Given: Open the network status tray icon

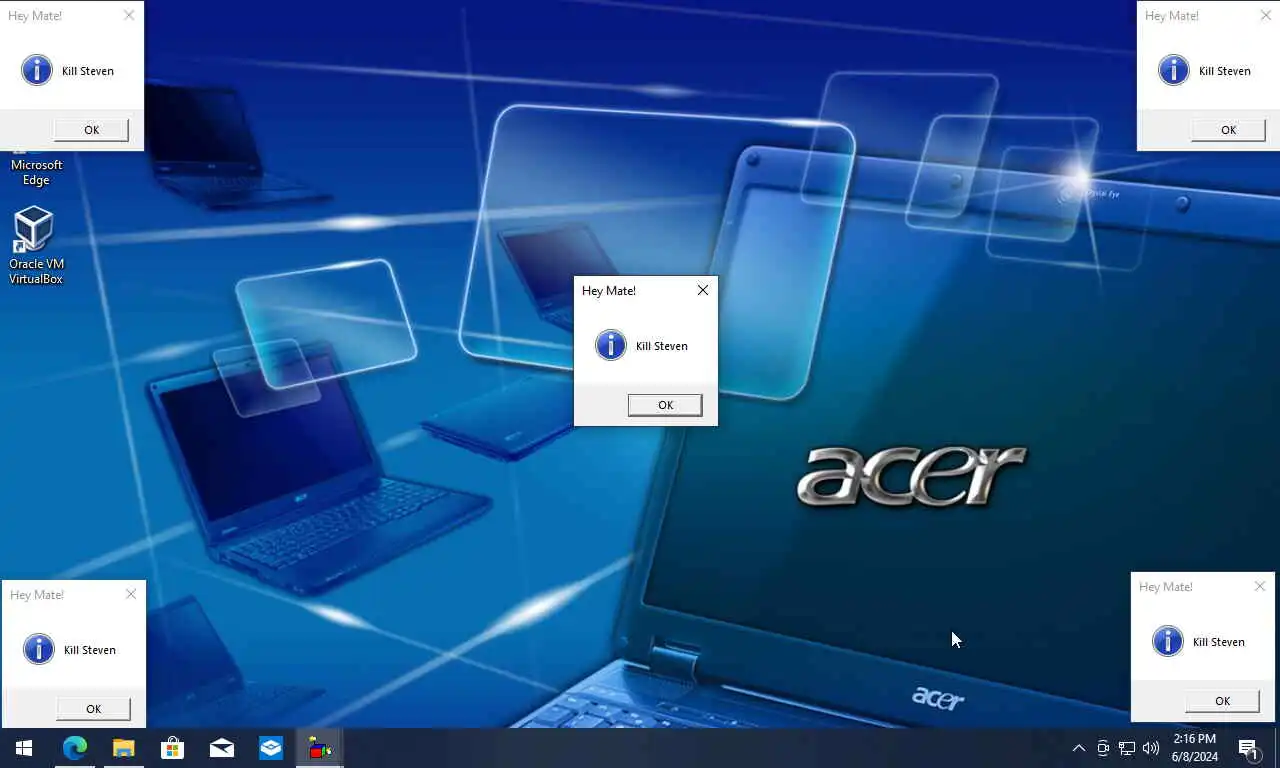Looking at the screenshot, I should tap(1127, 748).
